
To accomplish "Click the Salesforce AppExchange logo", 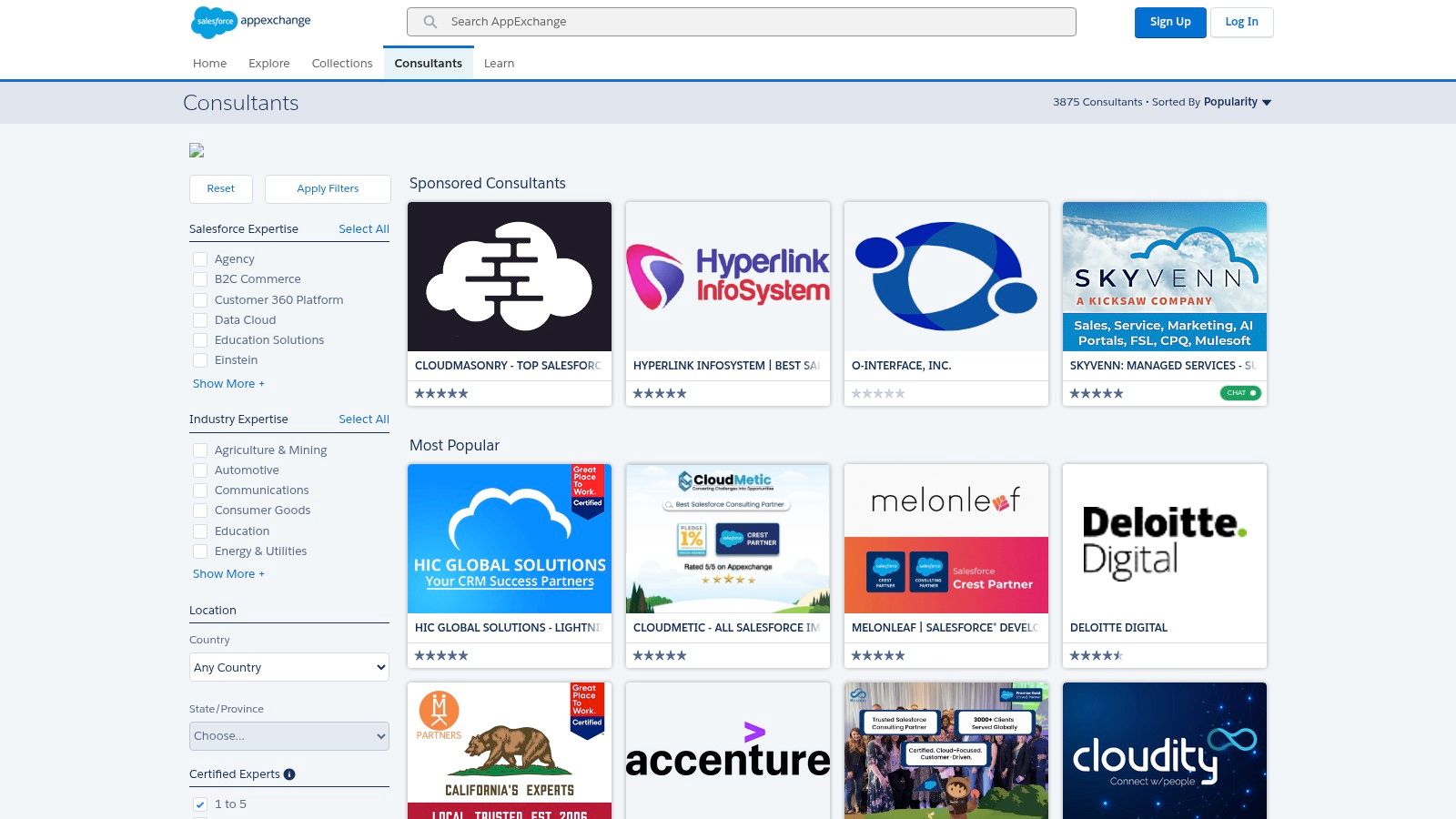I will [248, 22].
